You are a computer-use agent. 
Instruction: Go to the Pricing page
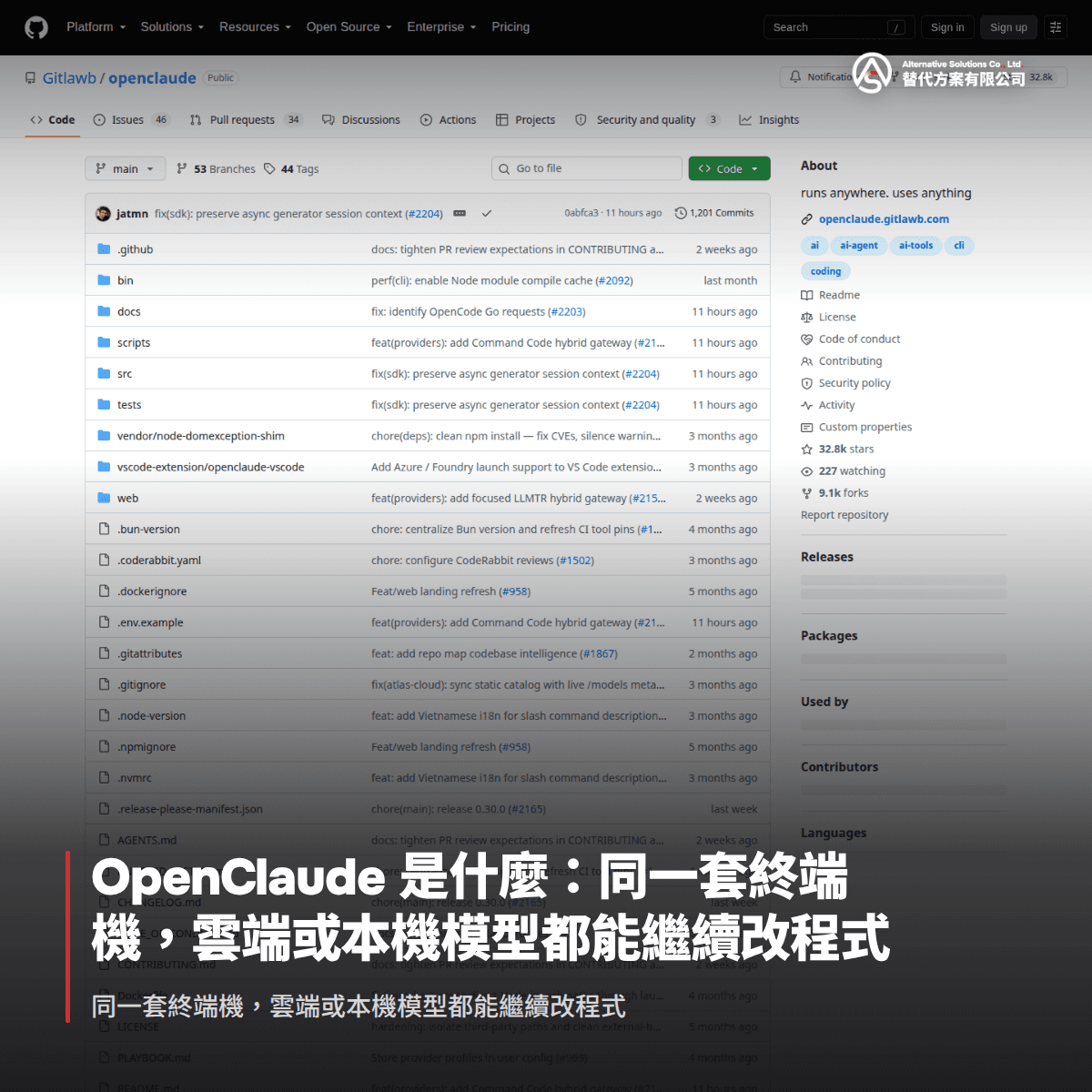511,27
